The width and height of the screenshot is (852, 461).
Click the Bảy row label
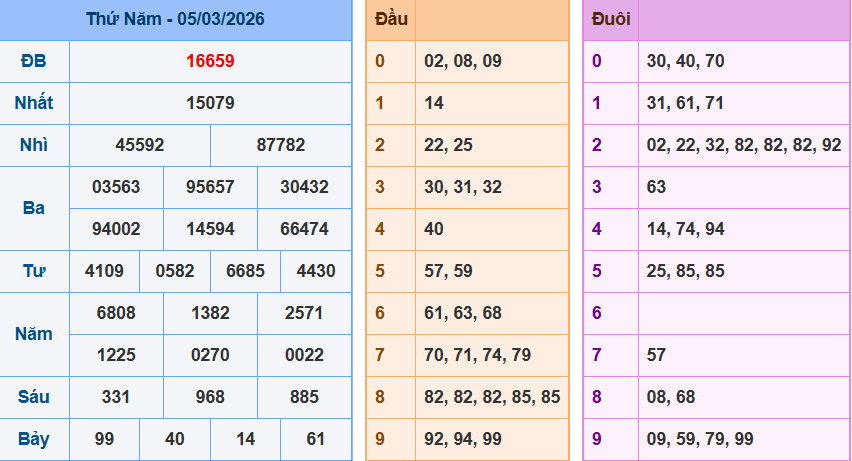(34, 439)
